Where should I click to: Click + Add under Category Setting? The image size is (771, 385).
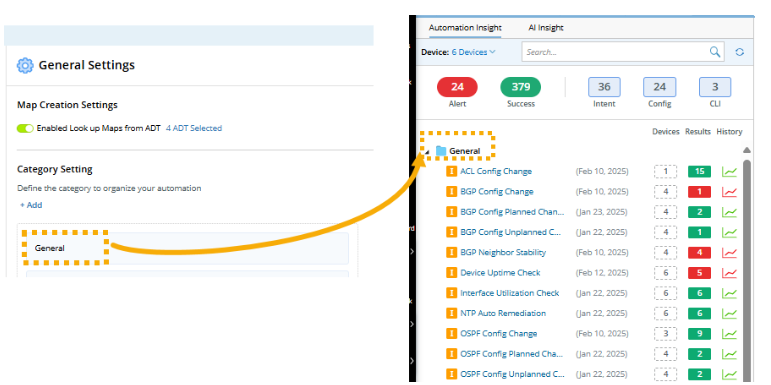coord(31,205)
